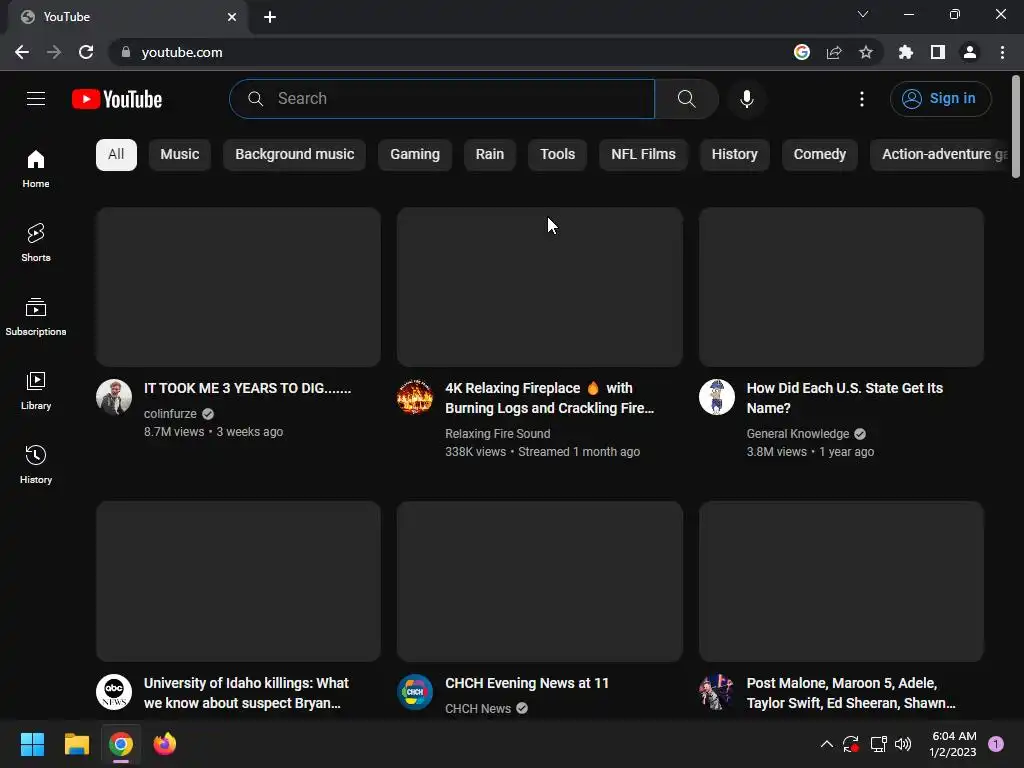This screenshot has width=1024, height=768.
Task: View site information lock icon
Action: coord(126,52)
